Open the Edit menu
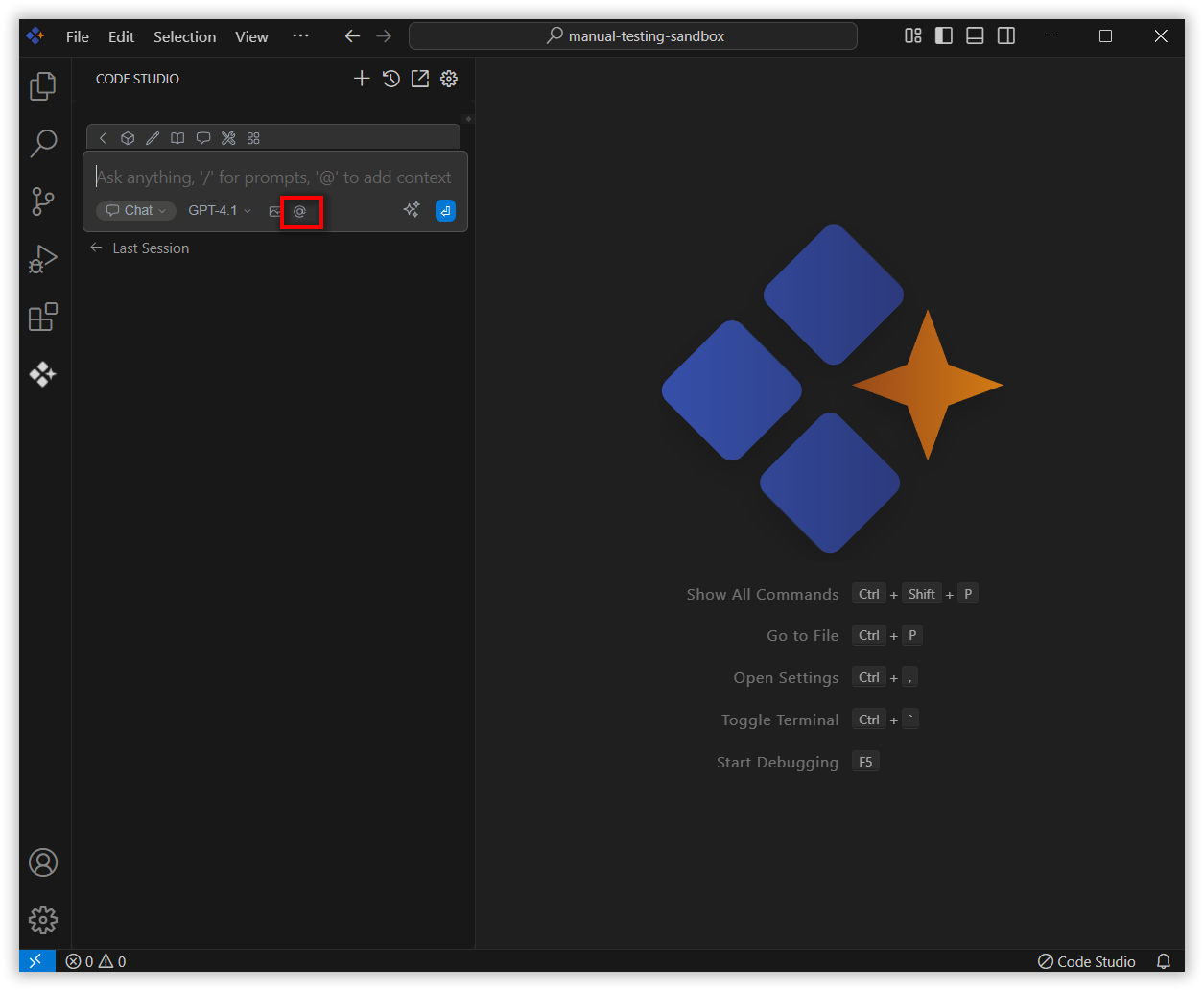 pyautogui.click(x=121, y=36)
